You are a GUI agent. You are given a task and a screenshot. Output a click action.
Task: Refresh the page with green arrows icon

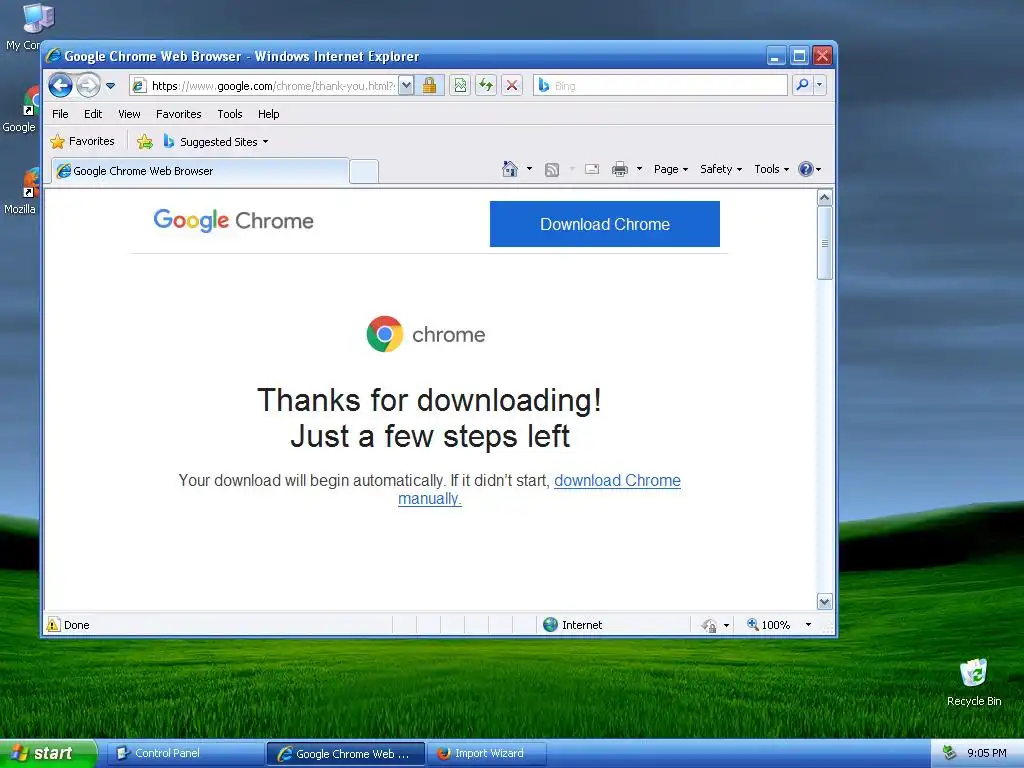coord(486,86)
